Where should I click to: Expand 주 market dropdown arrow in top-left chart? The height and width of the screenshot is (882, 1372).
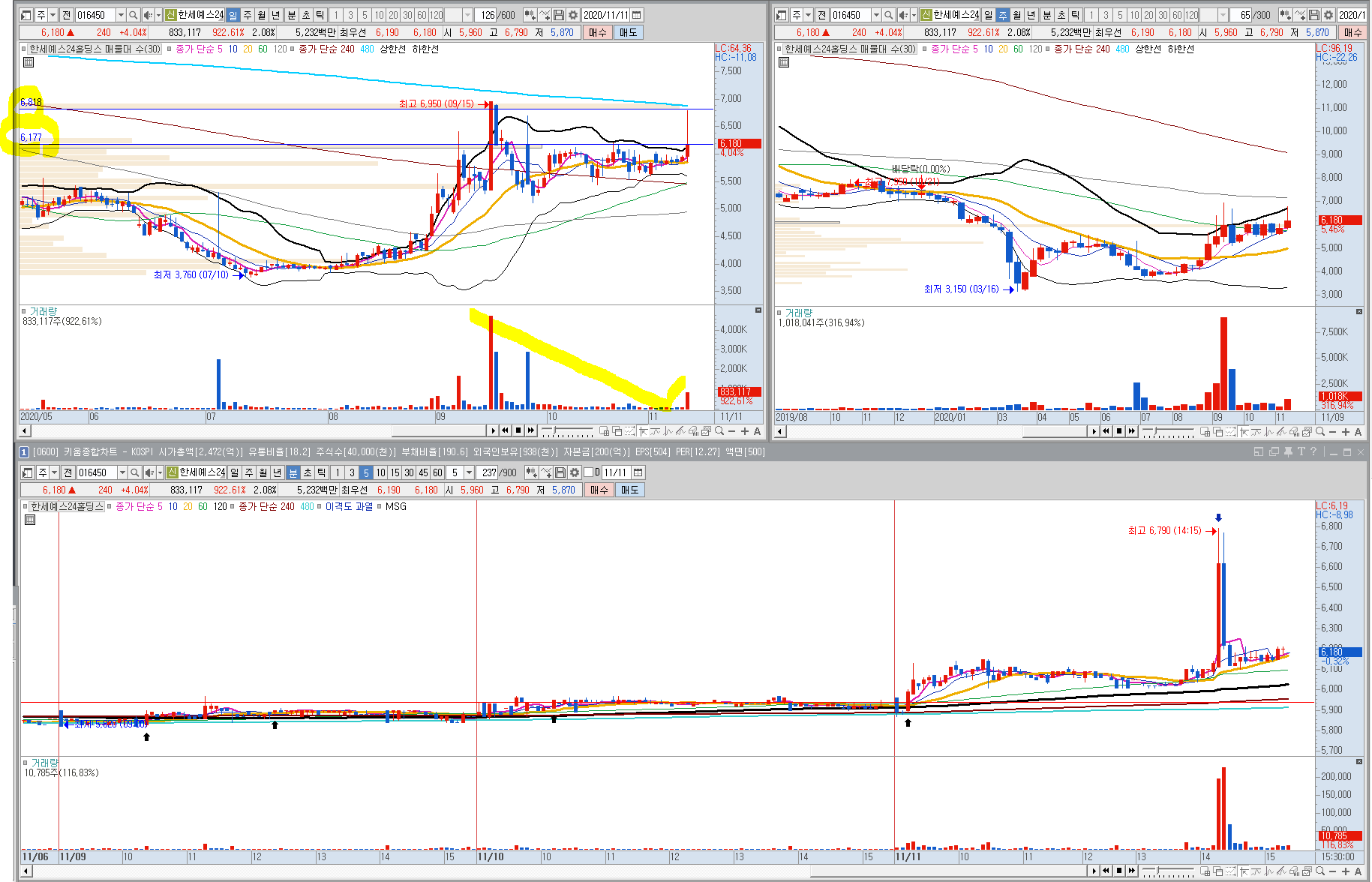click(x=53, y=15)
